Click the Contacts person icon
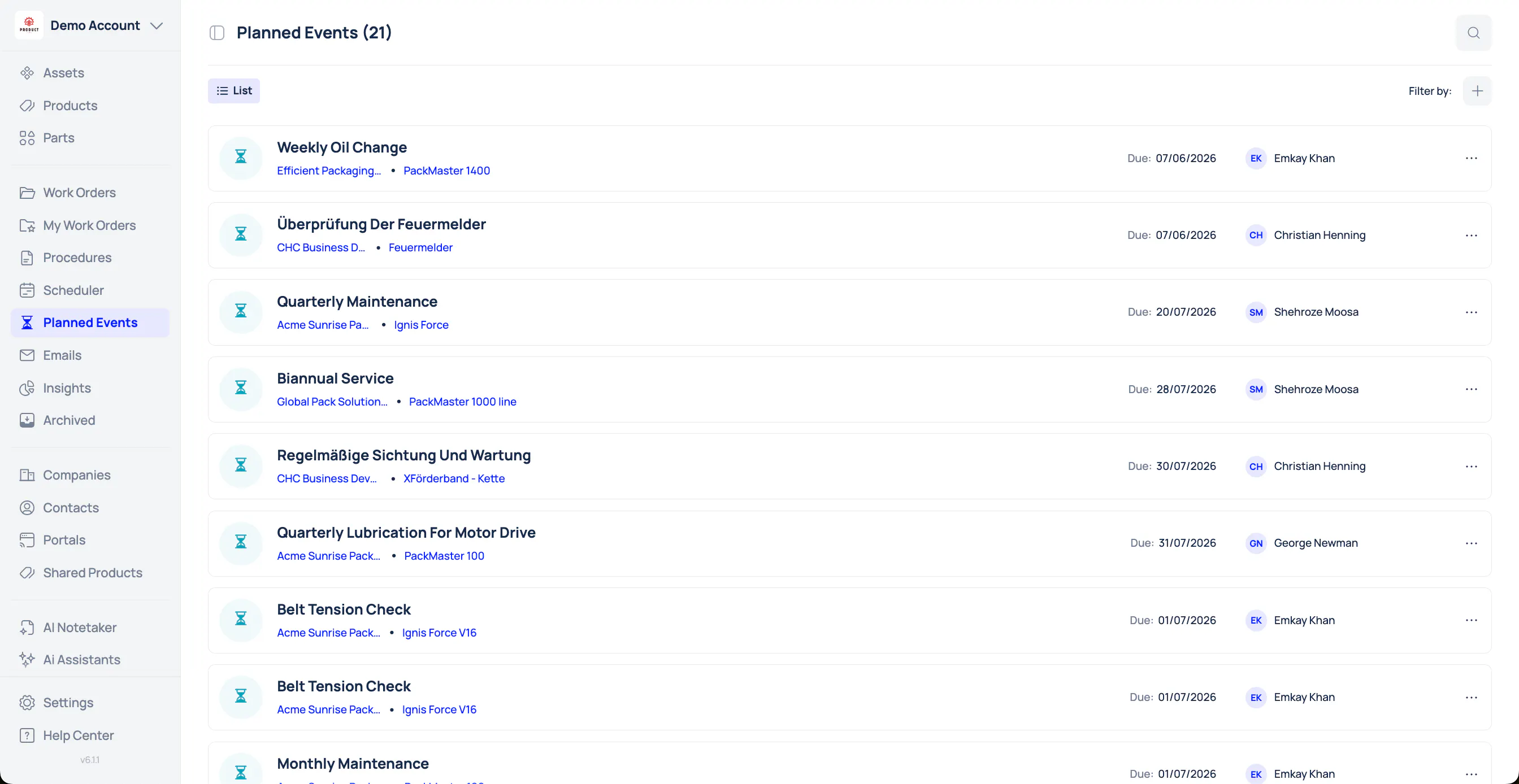Screen dimensions: 1519x784 tap(27, 508)
